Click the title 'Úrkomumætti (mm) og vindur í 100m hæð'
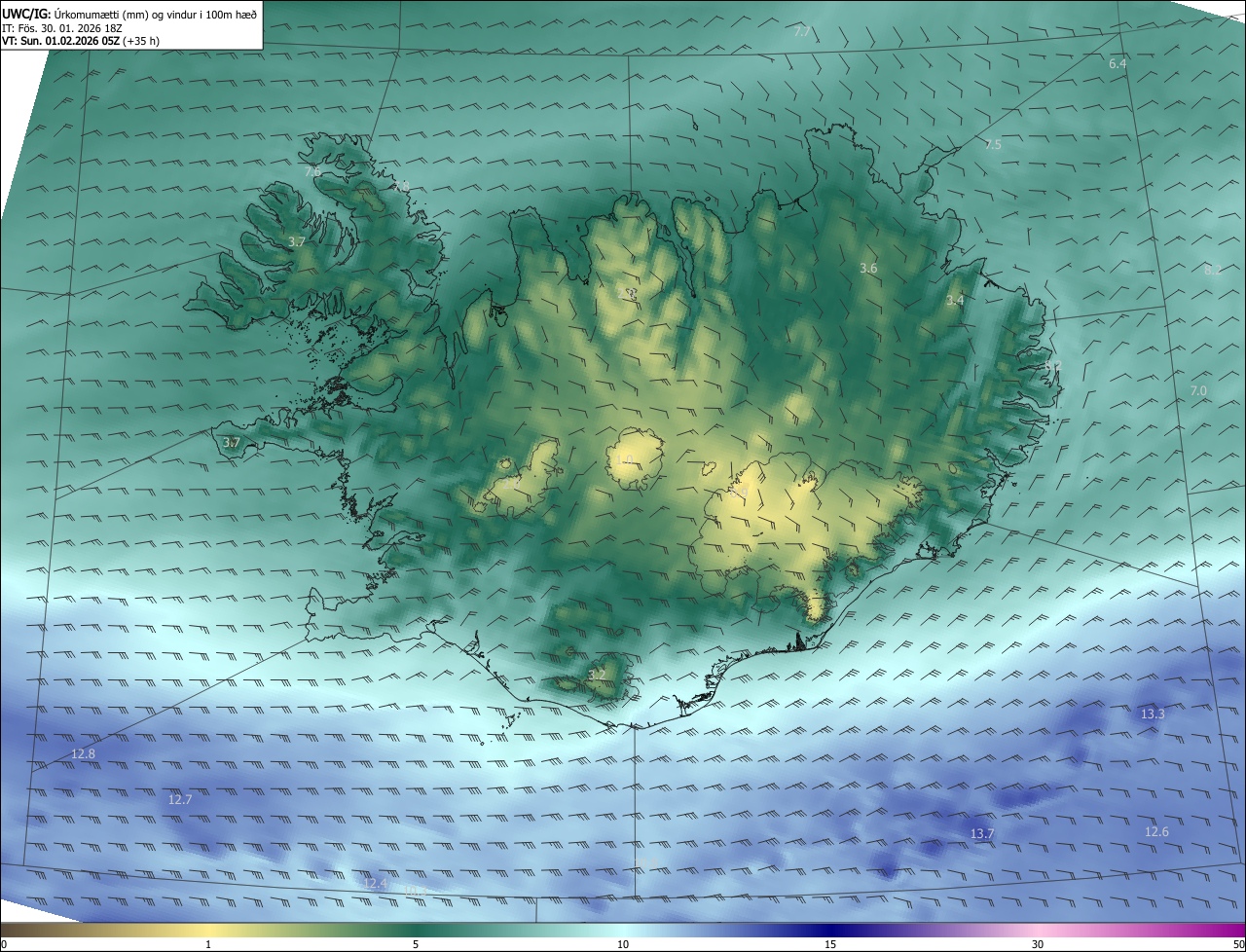Image resolution: width=1246 pixels, height=952 pixels. coord(155,14)
